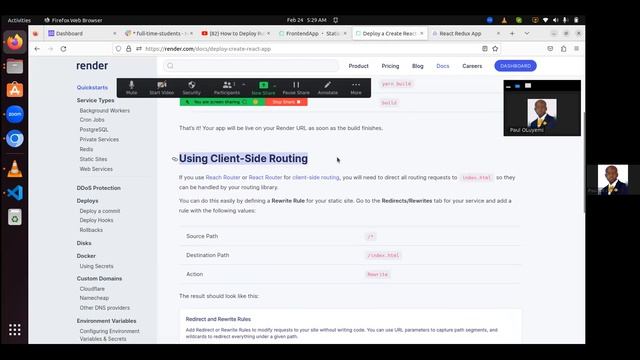Open Product nav link

[x=358, y=66]
